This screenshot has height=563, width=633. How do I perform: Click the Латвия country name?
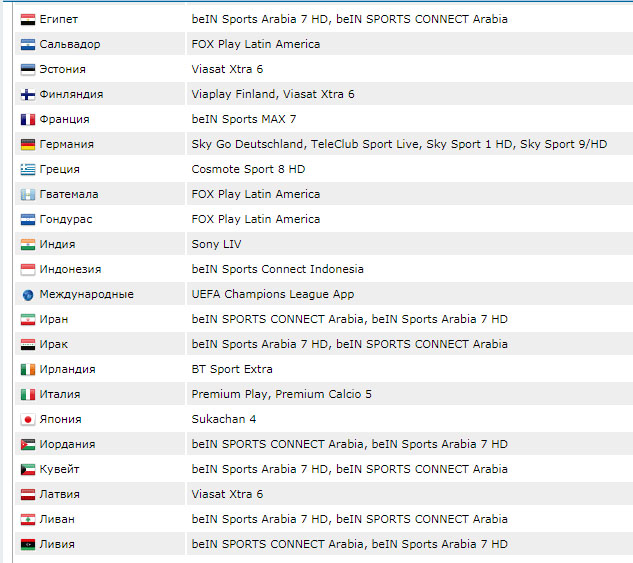[x=59, y=495]
